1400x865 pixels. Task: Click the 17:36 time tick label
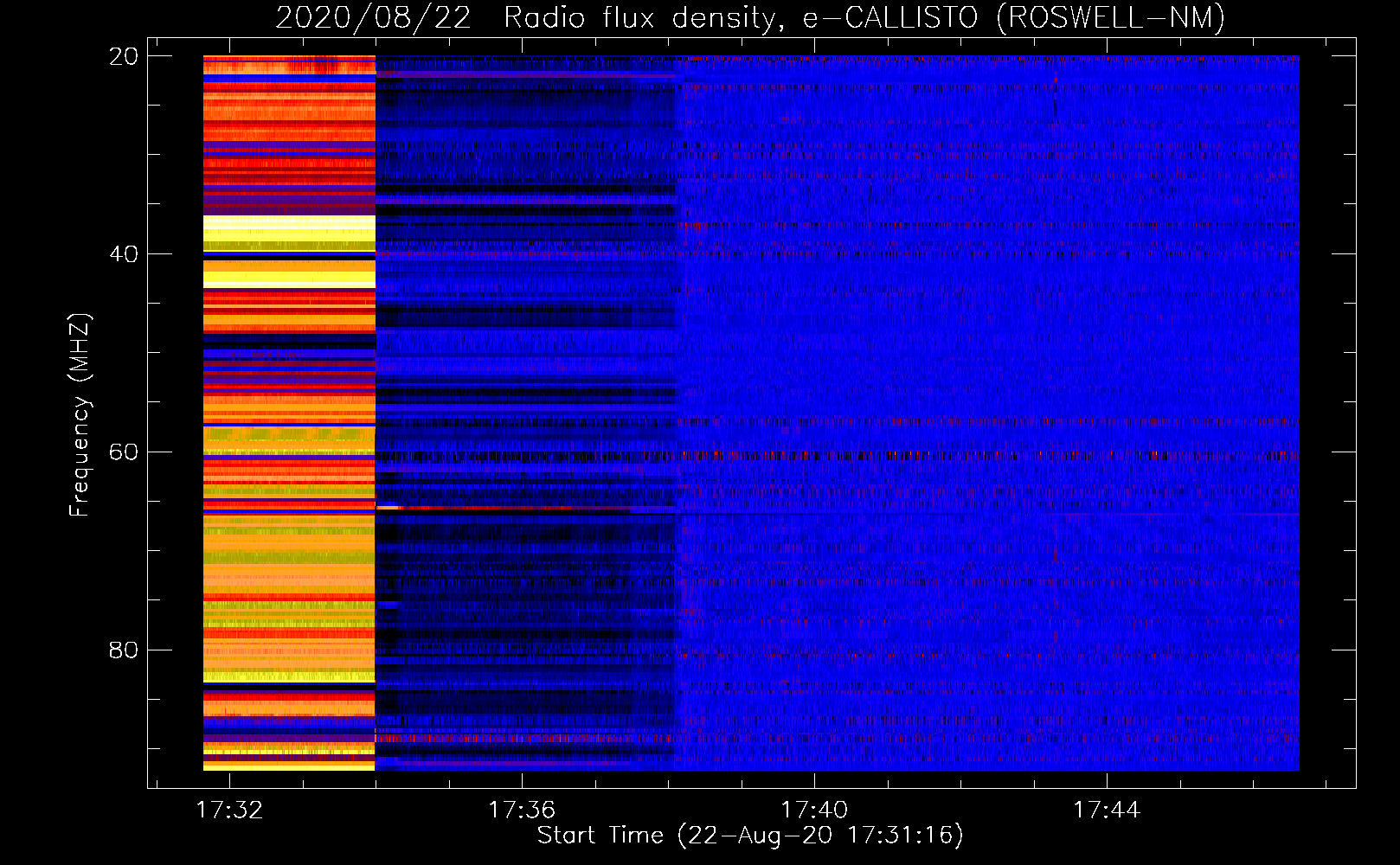point(522,810)
